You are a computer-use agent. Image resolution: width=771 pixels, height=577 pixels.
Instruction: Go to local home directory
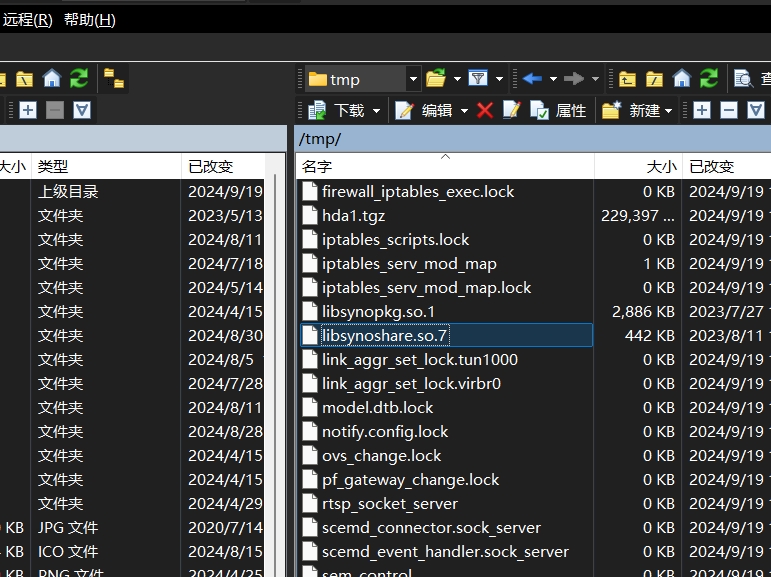point(52,79)
